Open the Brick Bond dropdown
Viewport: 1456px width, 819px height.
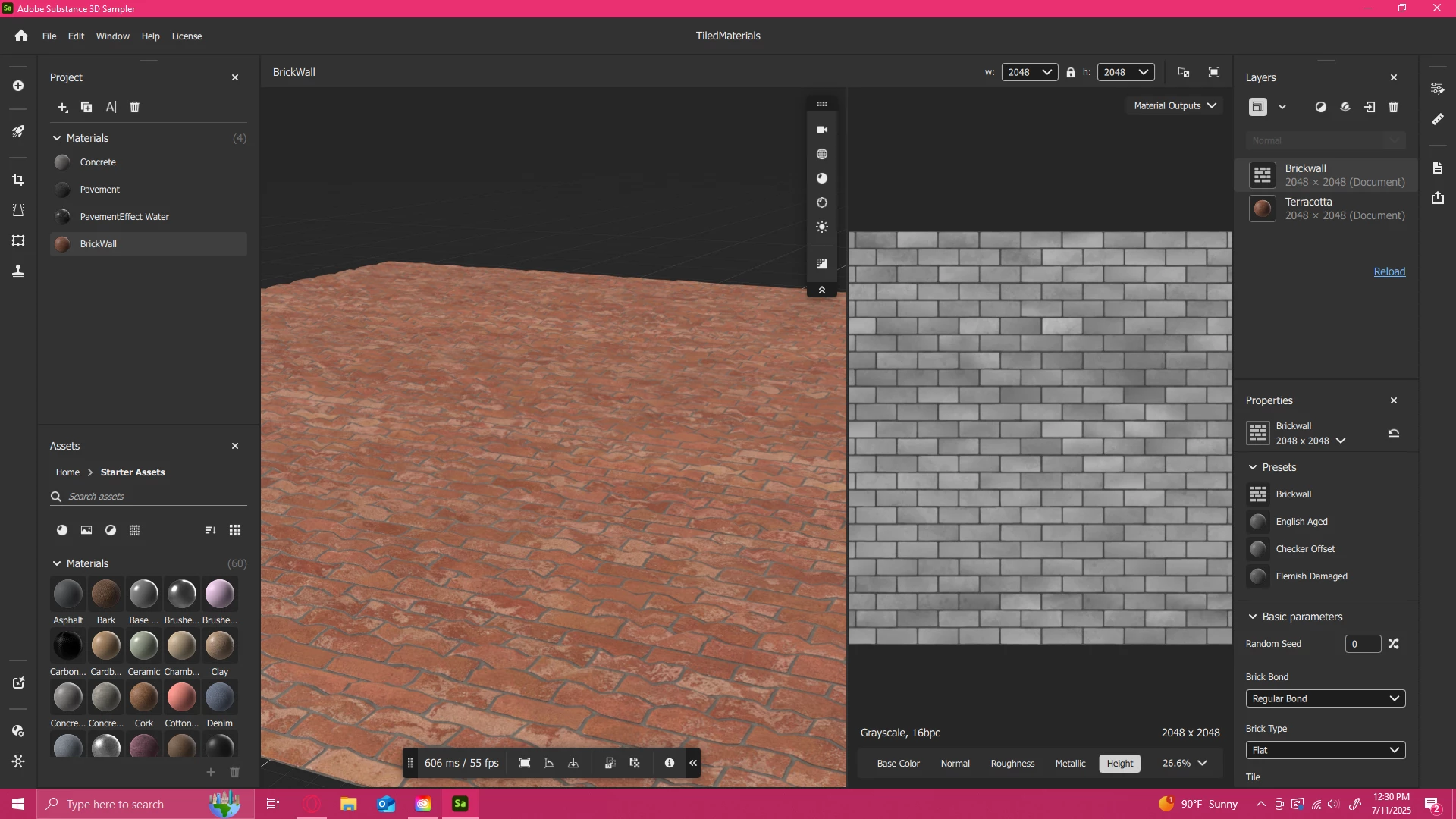coord(1325,698)
